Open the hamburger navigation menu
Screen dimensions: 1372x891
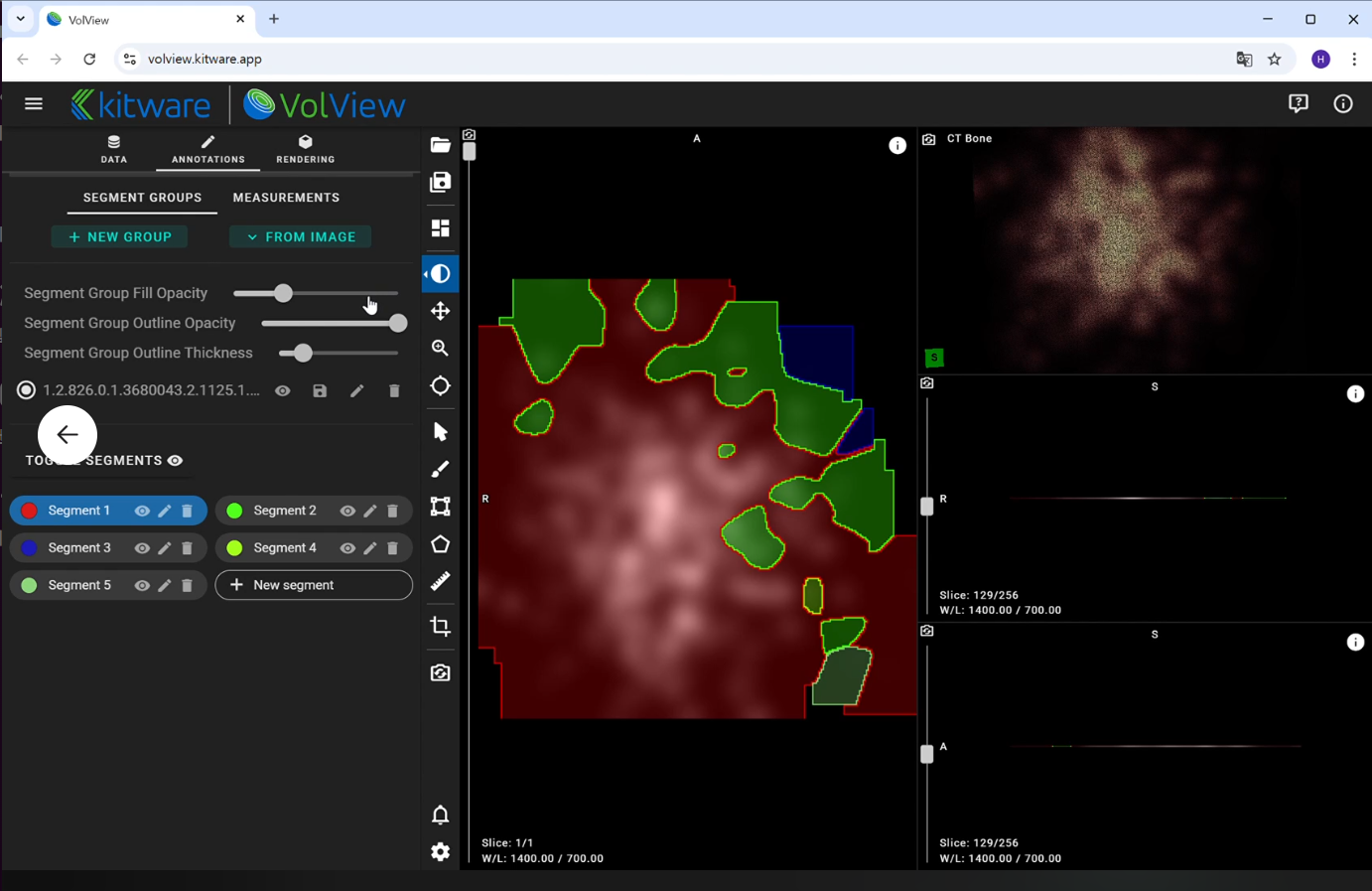tap(34, 104)
